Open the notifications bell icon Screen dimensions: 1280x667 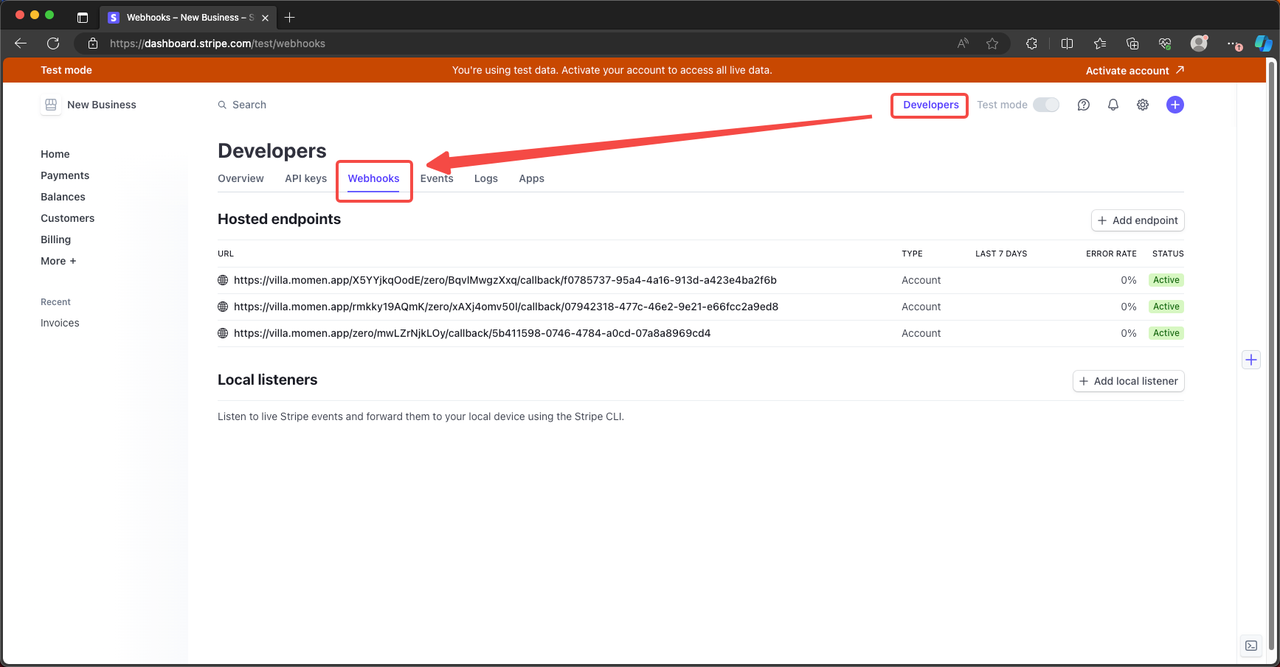click(x=1113, y=105)
